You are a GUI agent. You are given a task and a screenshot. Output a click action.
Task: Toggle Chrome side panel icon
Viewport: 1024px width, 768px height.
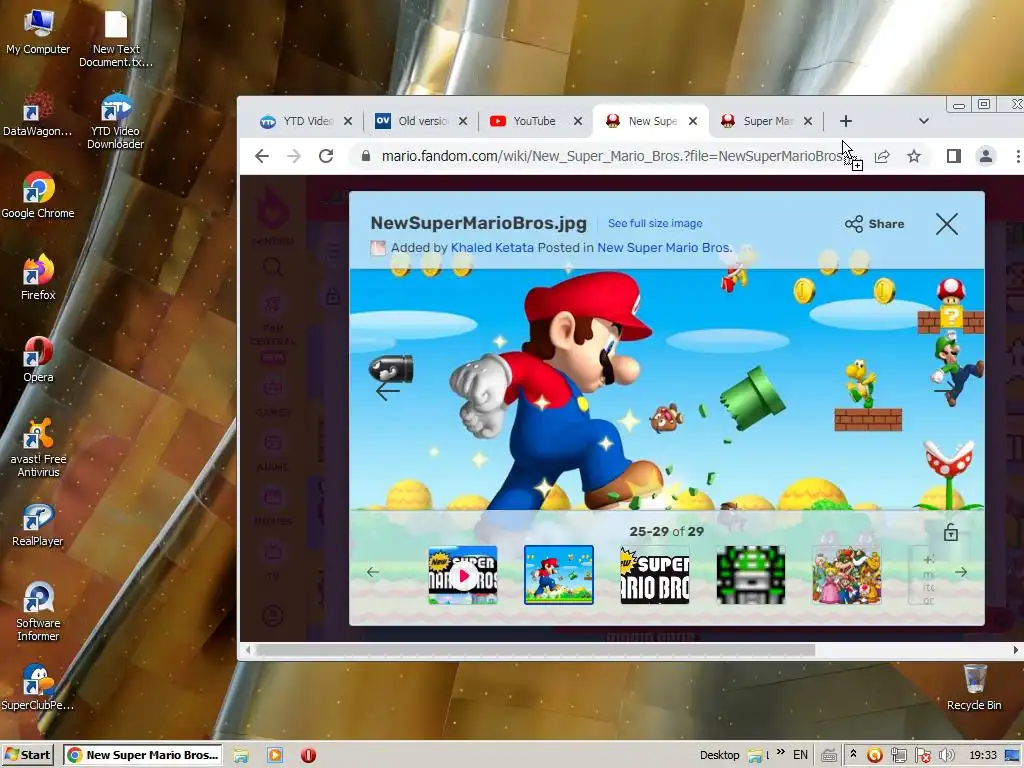click(x=953, y=156)
